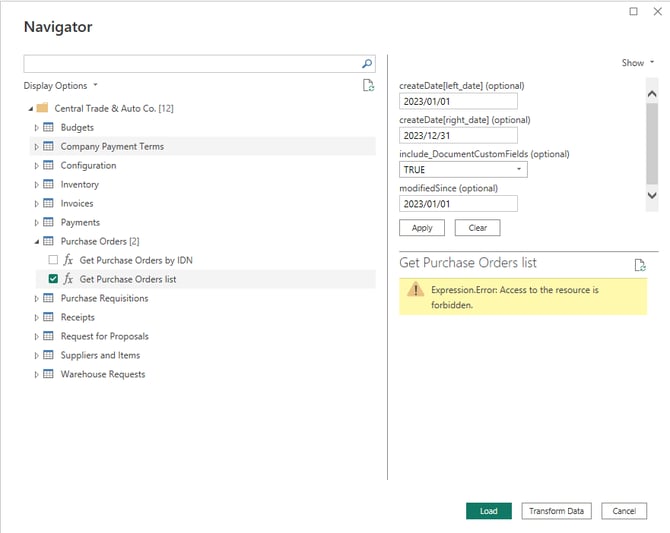Click the createDate[right_date] input field
The image size is (670, 533).
point(458,135)
